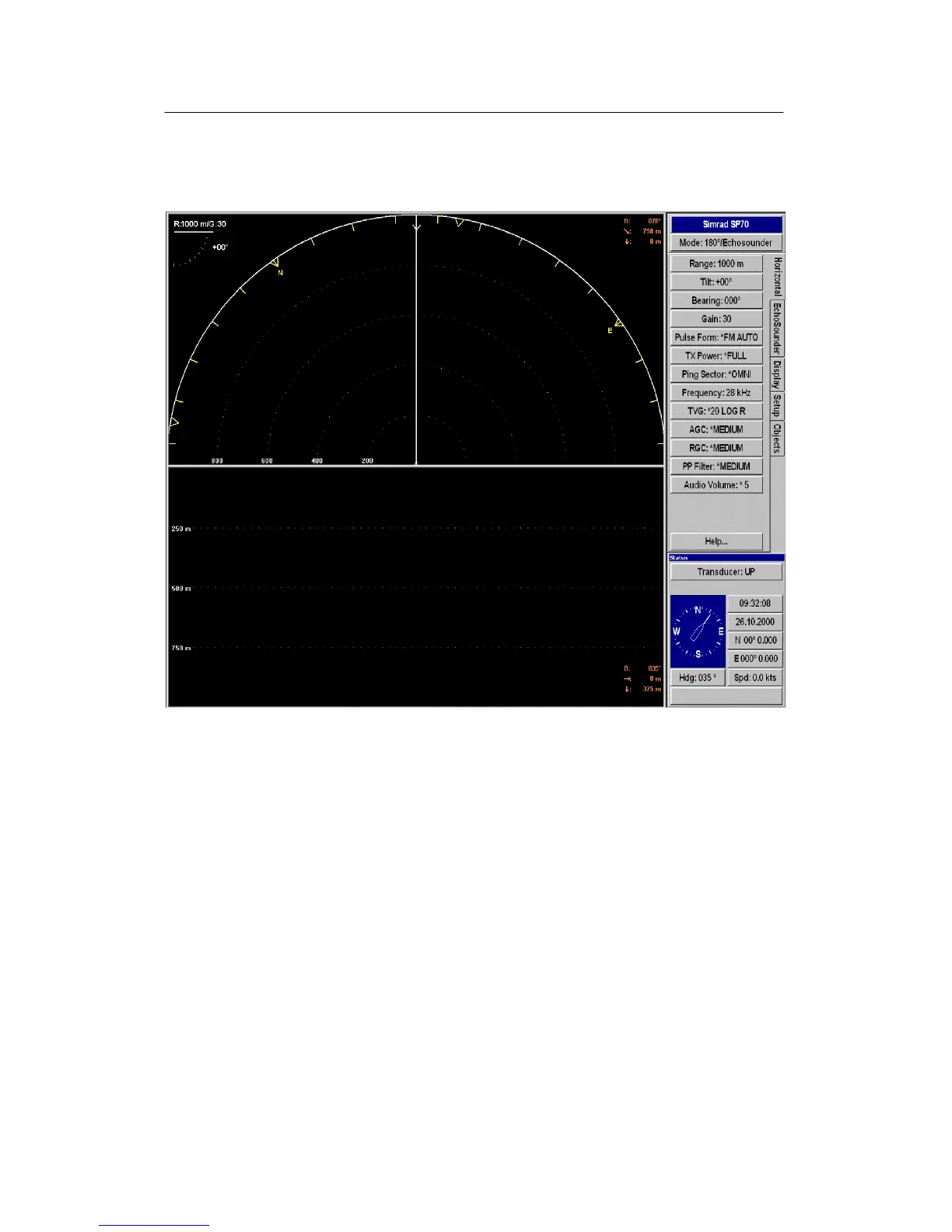Open the Bearing: 000° setting
This screenshot has height=1232, width=952.
coord(716,300)
